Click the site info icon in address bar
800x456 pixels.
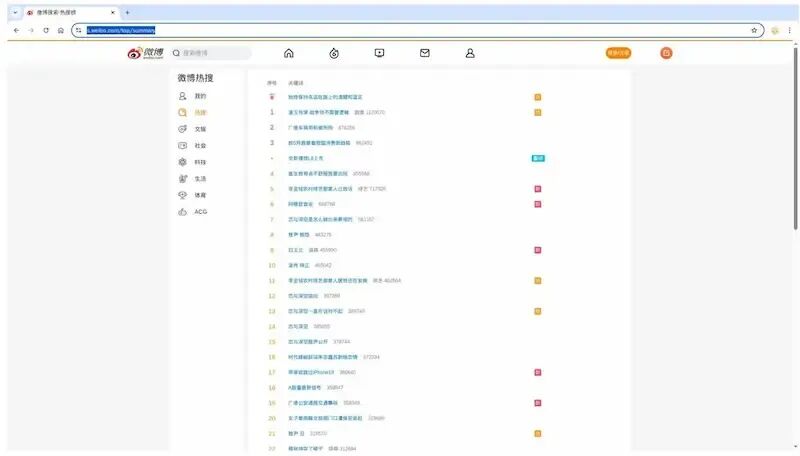79,31
